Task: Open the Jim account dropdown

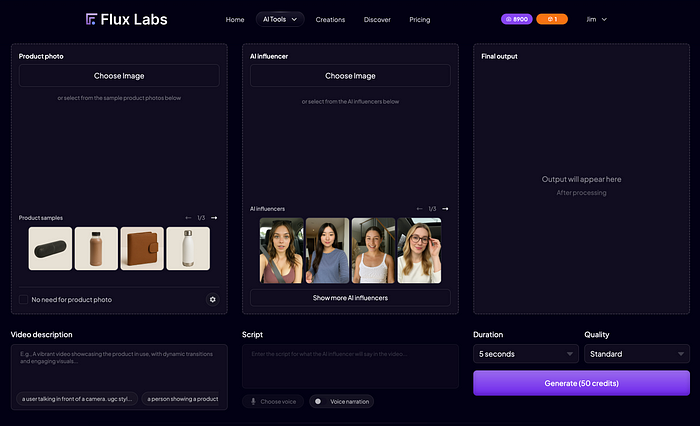Action: pyautogui.click(x=596, y=19)
